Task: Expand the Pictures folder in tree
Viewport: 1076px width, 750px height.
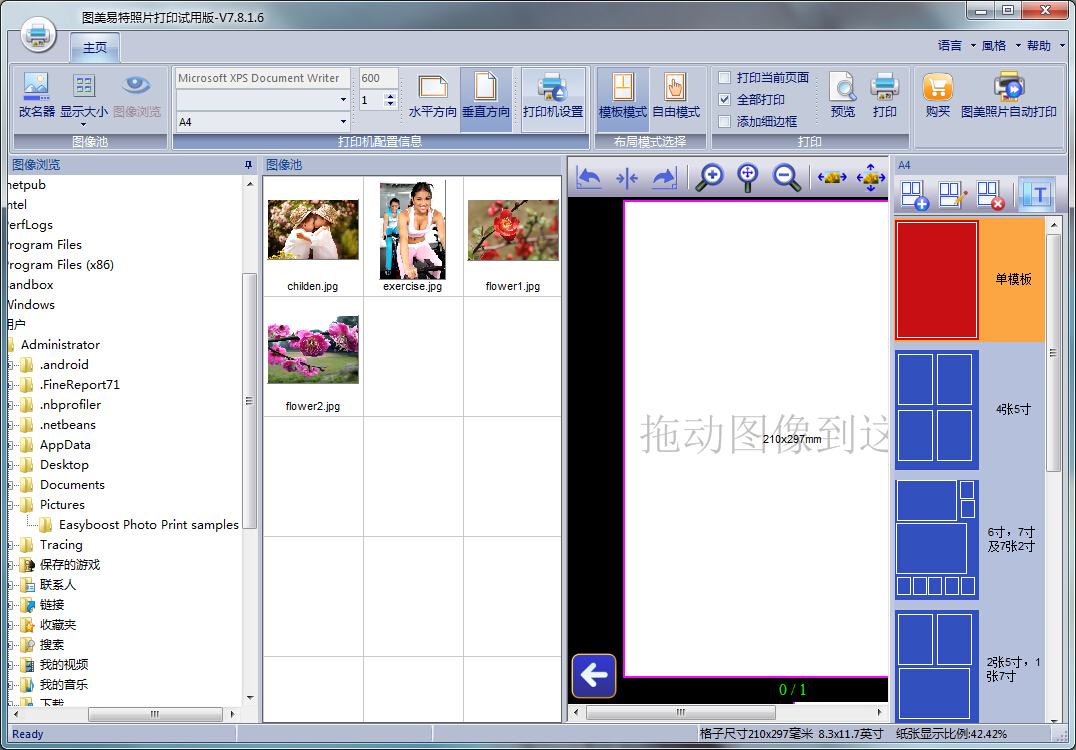Action: pyautogui.click(x=12, y=505)
